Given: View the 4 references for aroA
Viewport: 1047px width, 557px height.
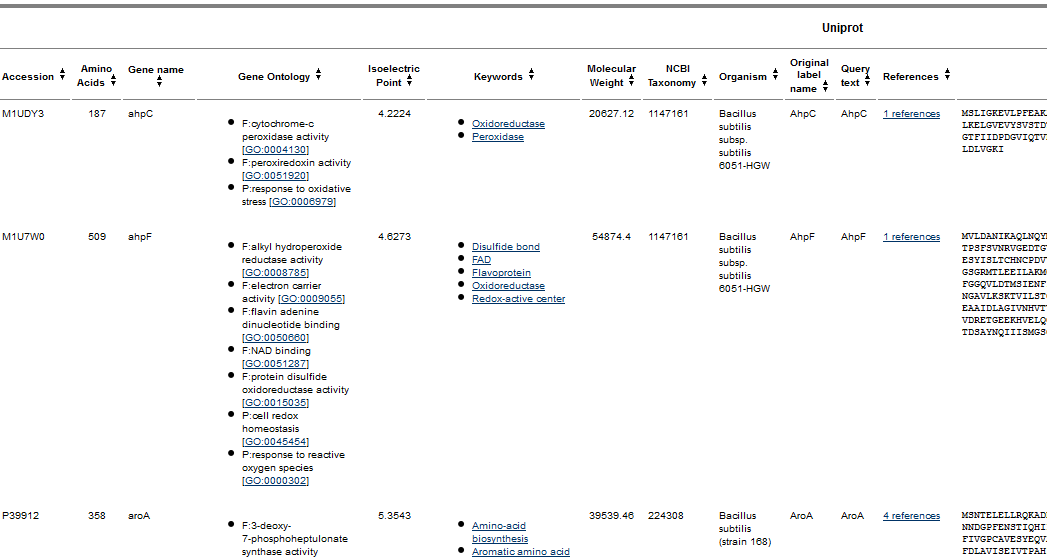Looking at the screenshot, I should pyautogui.click(x=911, y=516).
